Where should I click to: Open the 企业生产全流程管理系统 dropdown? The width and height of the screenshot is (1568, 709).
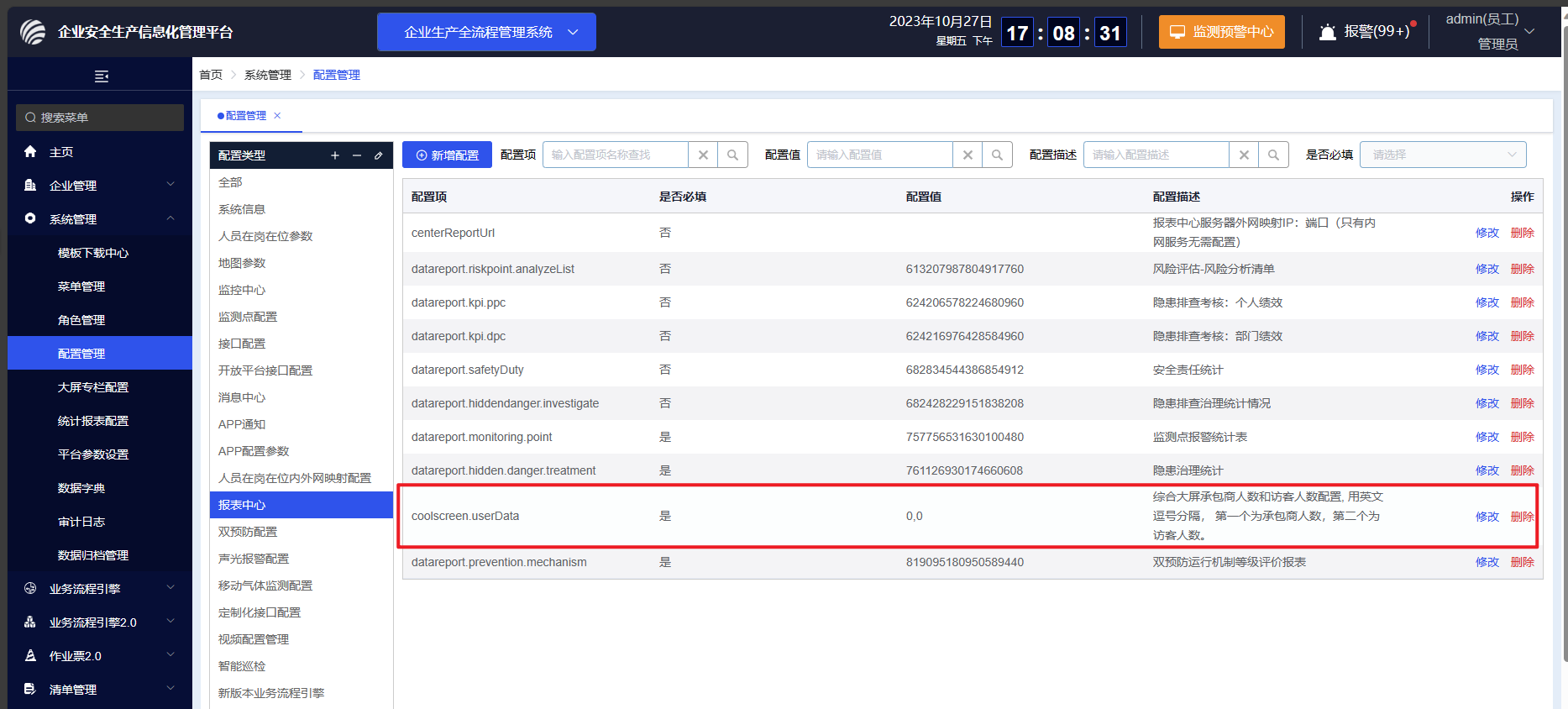(x=486, y=32)
